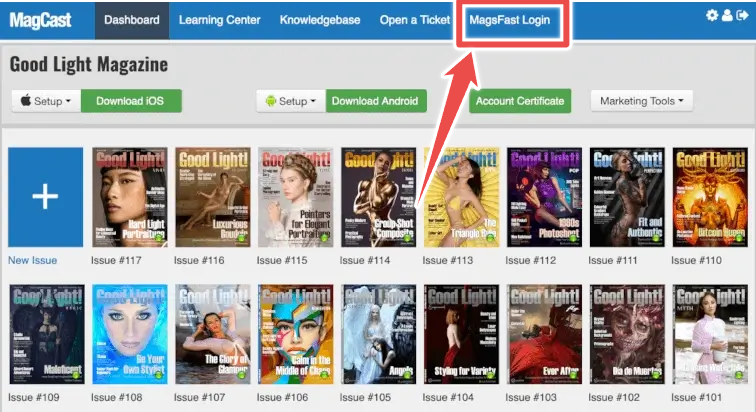Click the Issue #116 label

pos(199,260)
